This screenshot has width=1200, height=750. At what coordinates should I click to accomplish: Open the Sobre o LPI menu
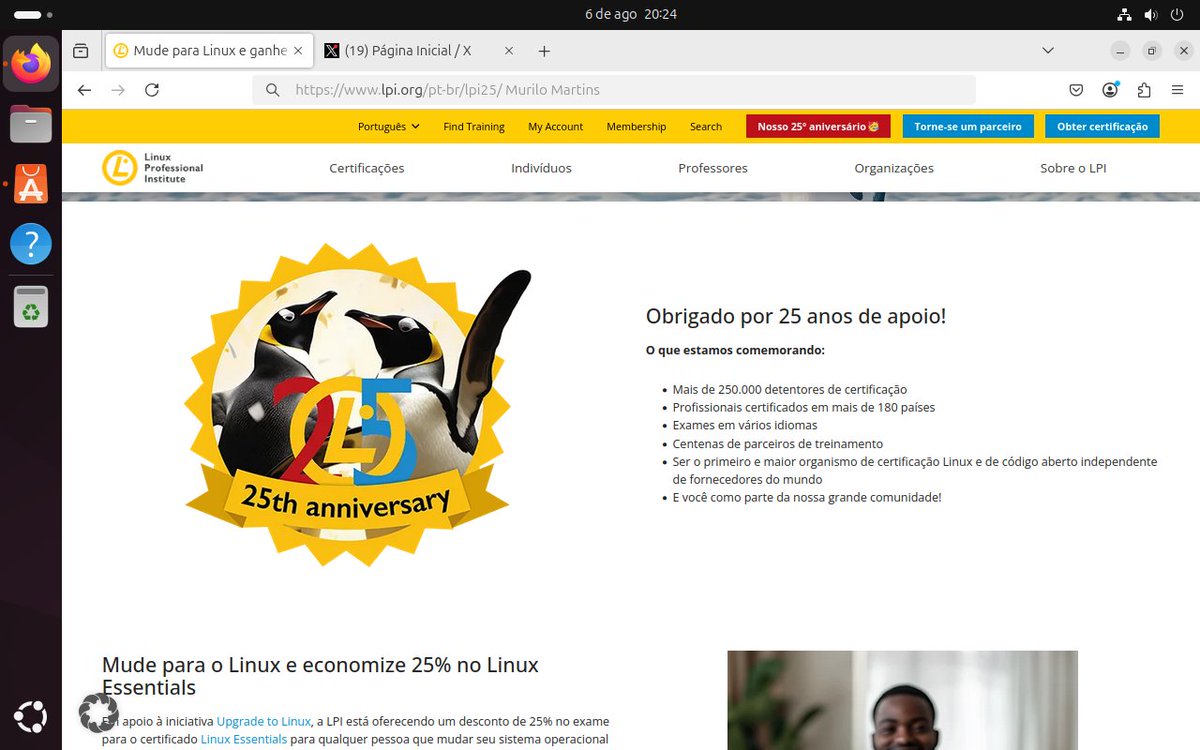tap(1073, 168)
